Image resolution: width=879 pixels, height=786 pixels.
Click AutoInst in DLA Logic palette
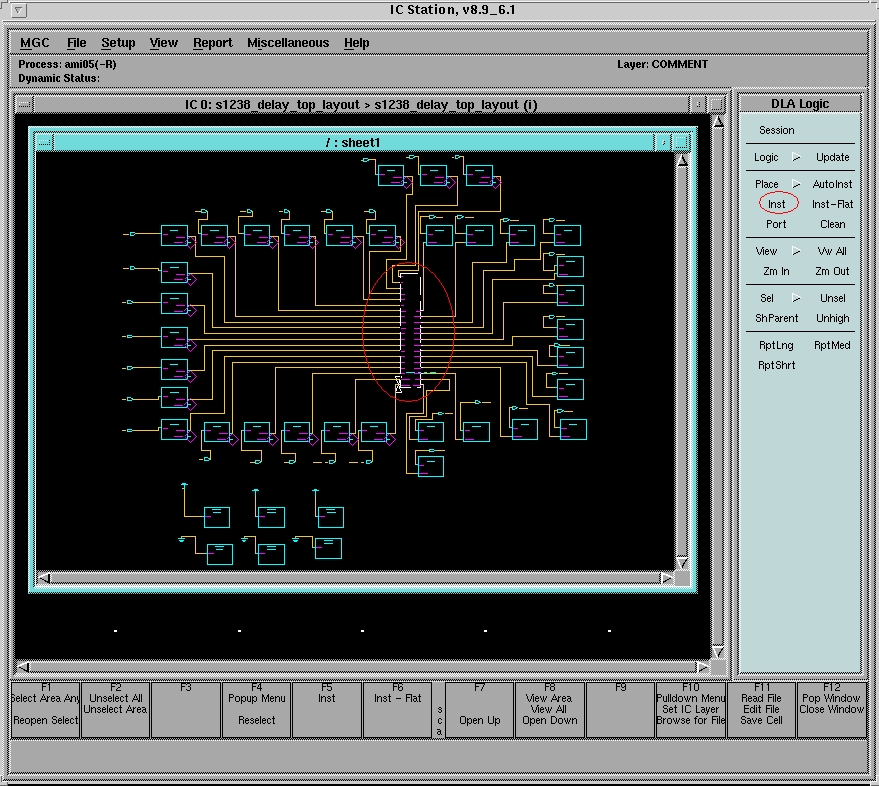coord(832,184)
